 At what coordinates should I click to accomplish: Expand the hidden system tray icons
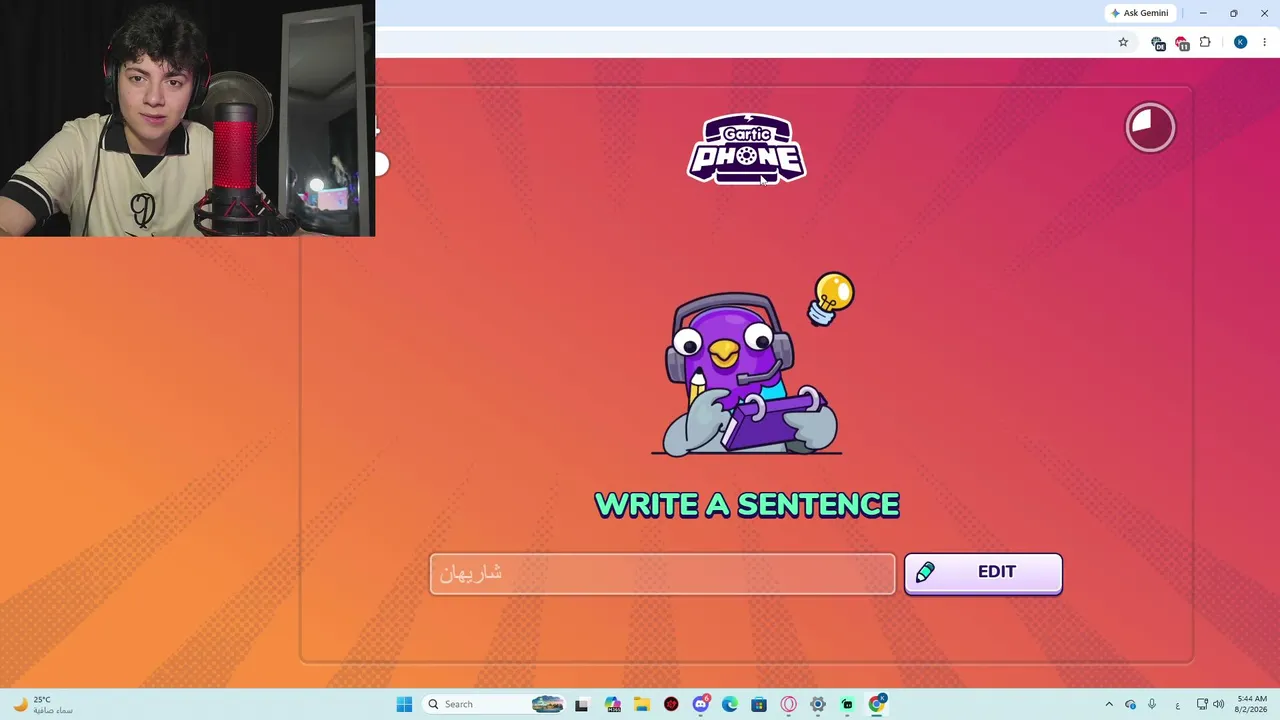(1108, 704)
